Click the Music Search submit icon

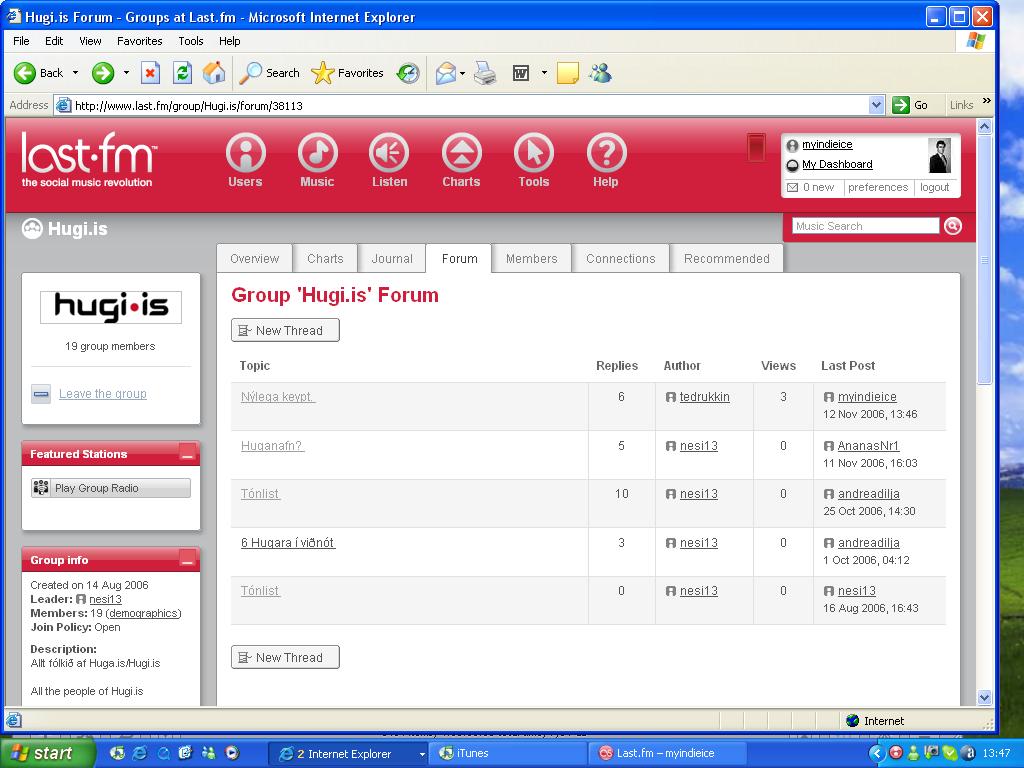click(953, 226)
